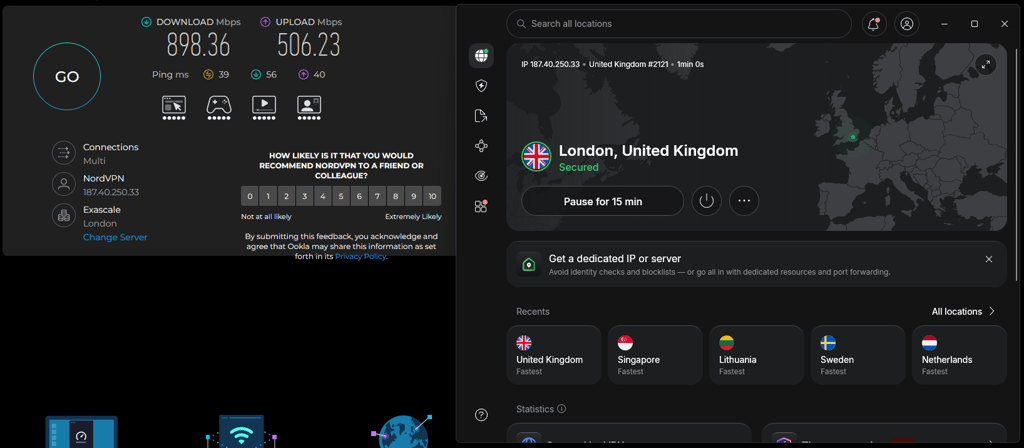
Task: Connect to recent Singapore
Action: coord(655,355)
